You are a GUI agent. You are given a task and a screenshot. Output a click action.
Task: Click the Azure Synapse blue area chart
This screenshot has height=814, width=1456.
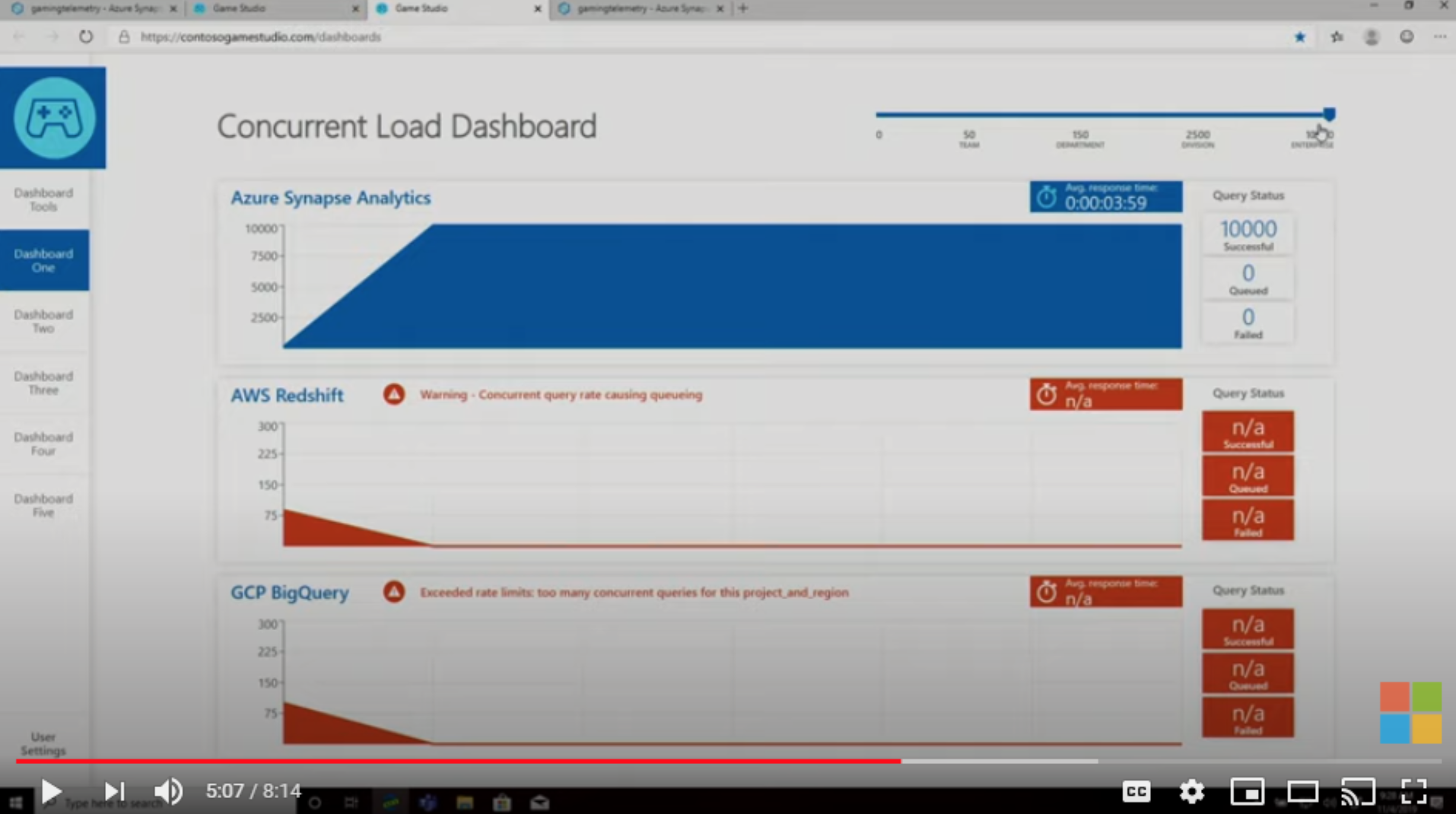(x=733, y=286)
